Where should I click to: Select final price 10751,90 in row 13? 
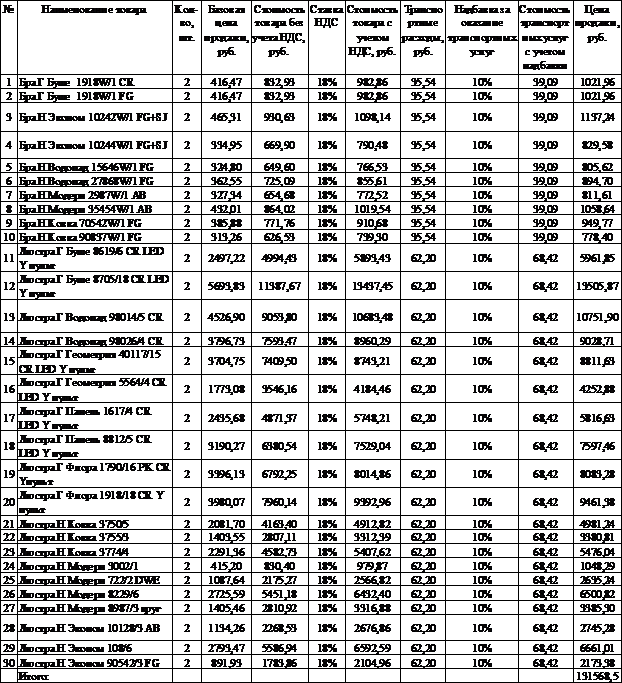tap(597, 317)
